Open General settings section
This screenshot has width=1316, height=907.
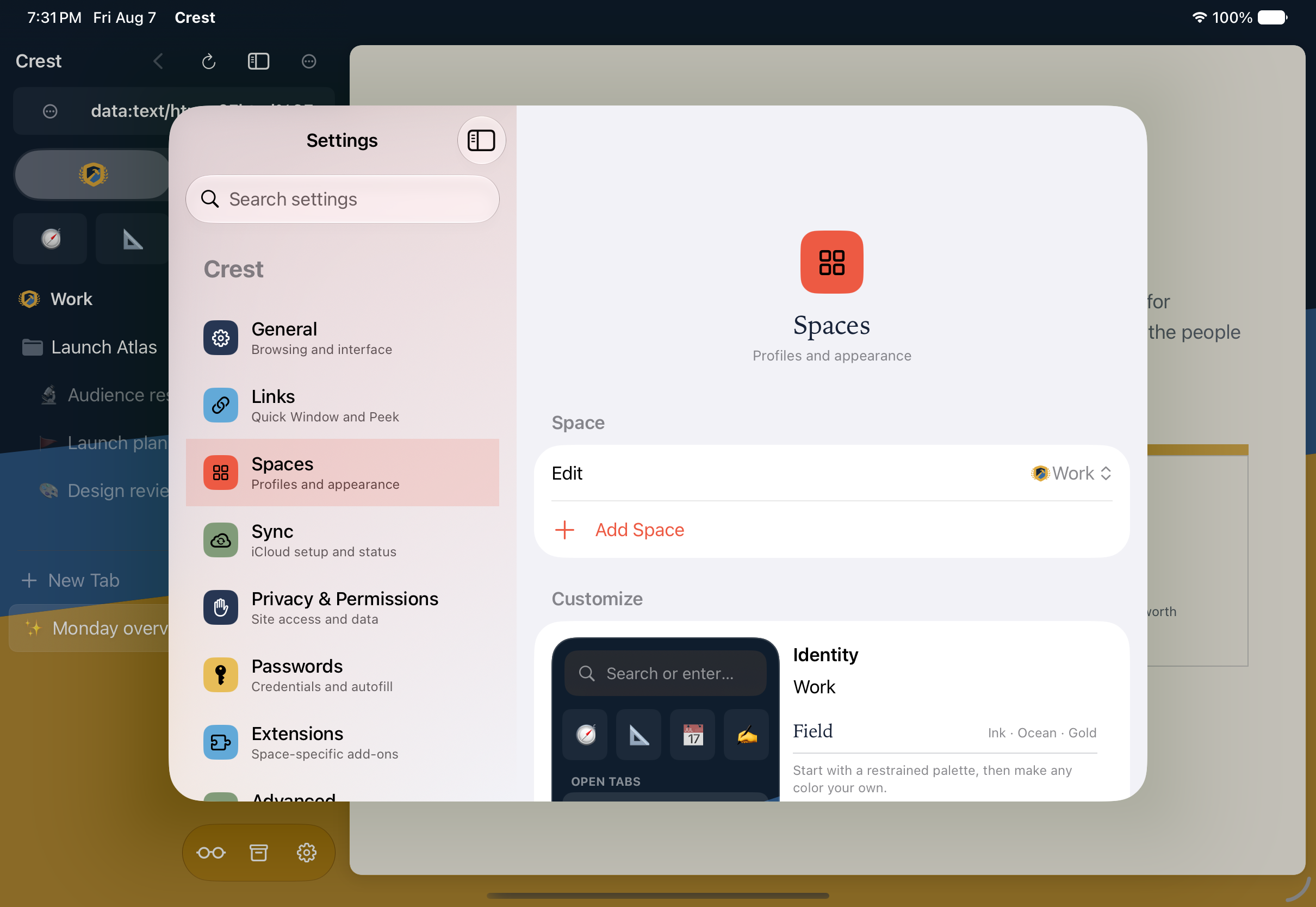tap(343, 338)
